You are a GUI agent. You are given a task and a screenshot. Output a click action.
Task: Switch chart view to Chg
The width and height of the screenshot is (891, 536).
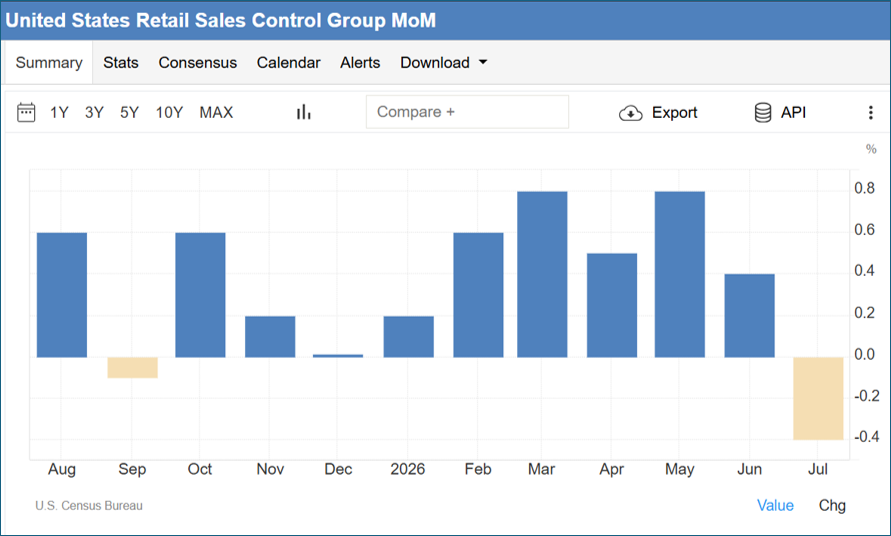point(832,505)
